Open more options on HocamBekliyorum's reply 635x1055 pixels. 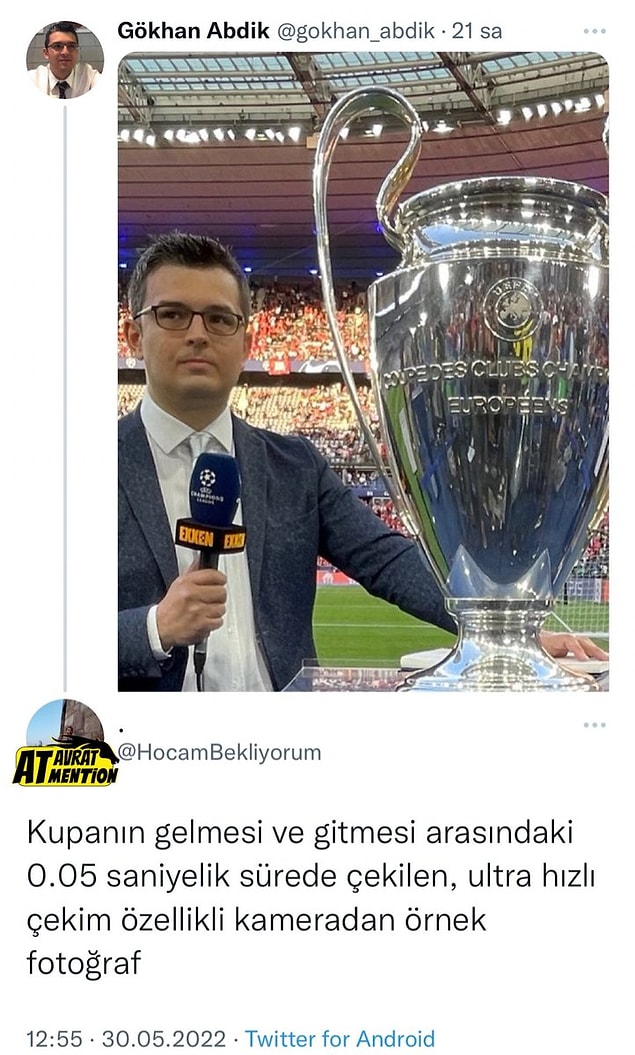[x=595, y=725]
